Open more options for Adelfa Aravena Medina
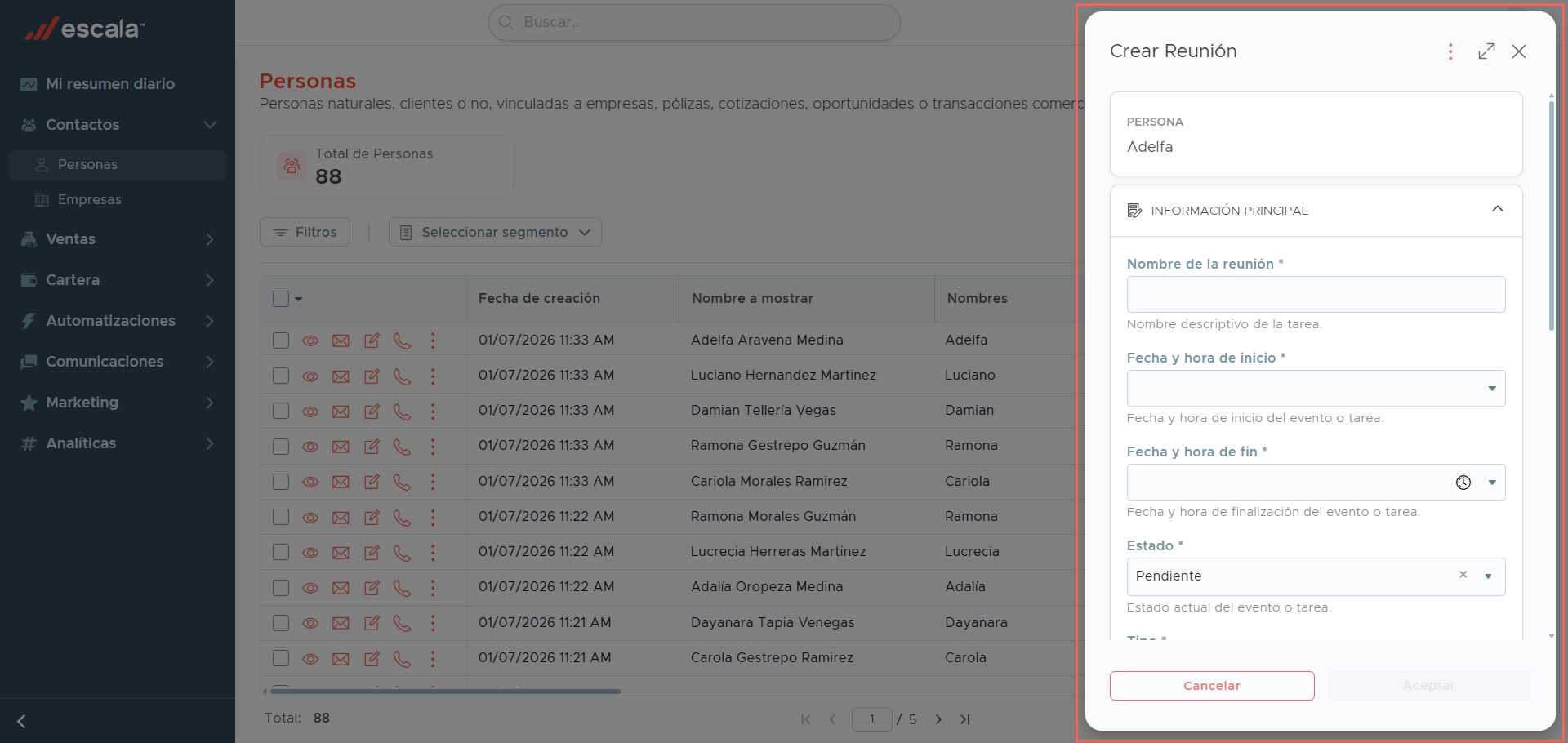The height and width of the screenshot is (743, 1568). point(433,340)
